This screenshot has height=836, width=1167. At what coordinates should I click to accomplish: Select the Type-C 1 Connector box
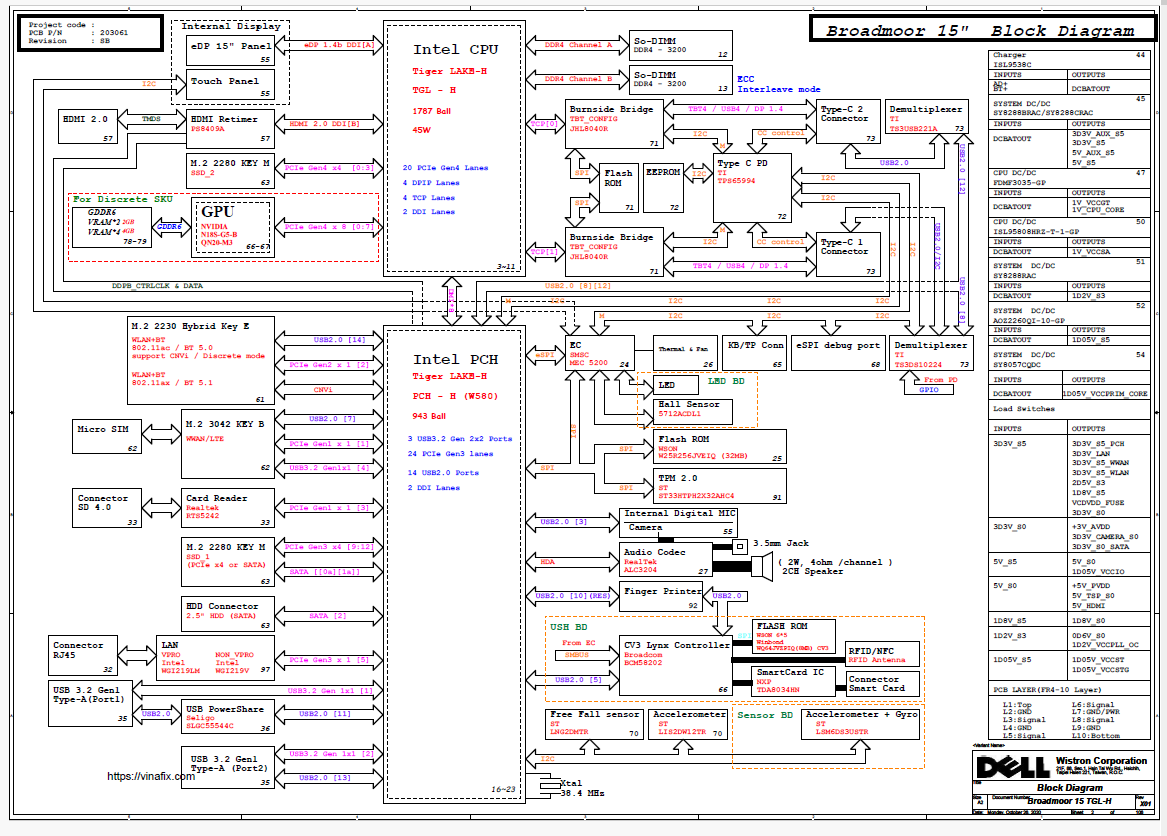pos(848,255)
